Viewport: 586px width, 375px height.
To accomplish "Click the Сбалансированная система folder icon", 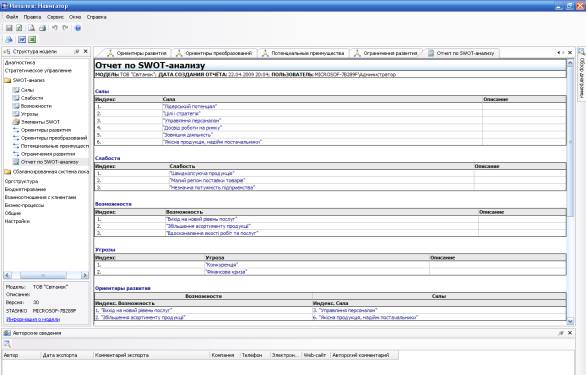I will click(7, 172).
